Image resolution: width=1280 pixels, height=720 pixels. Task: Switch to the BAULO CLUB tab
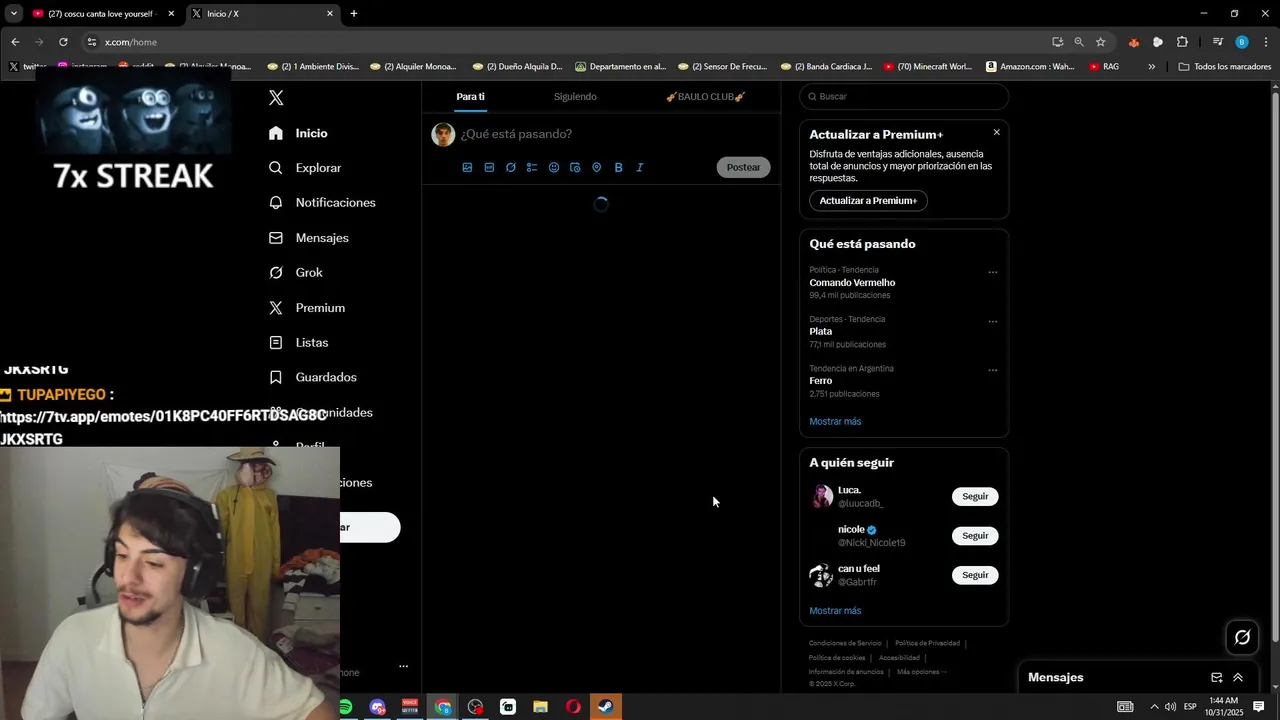706,97
